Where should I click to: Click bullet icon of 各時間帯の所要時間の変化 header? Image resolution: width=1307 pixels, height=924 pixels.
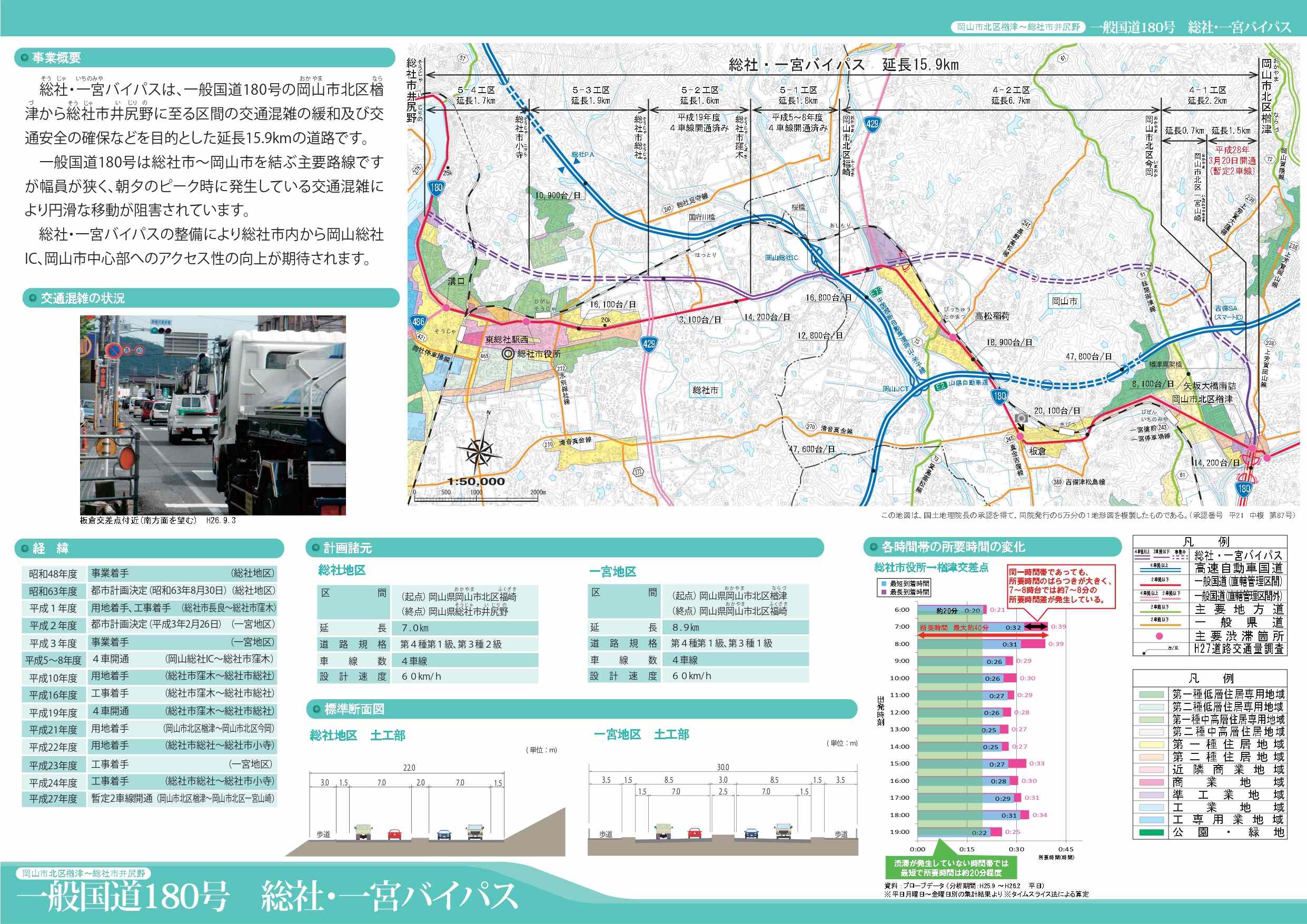point(873,547)
